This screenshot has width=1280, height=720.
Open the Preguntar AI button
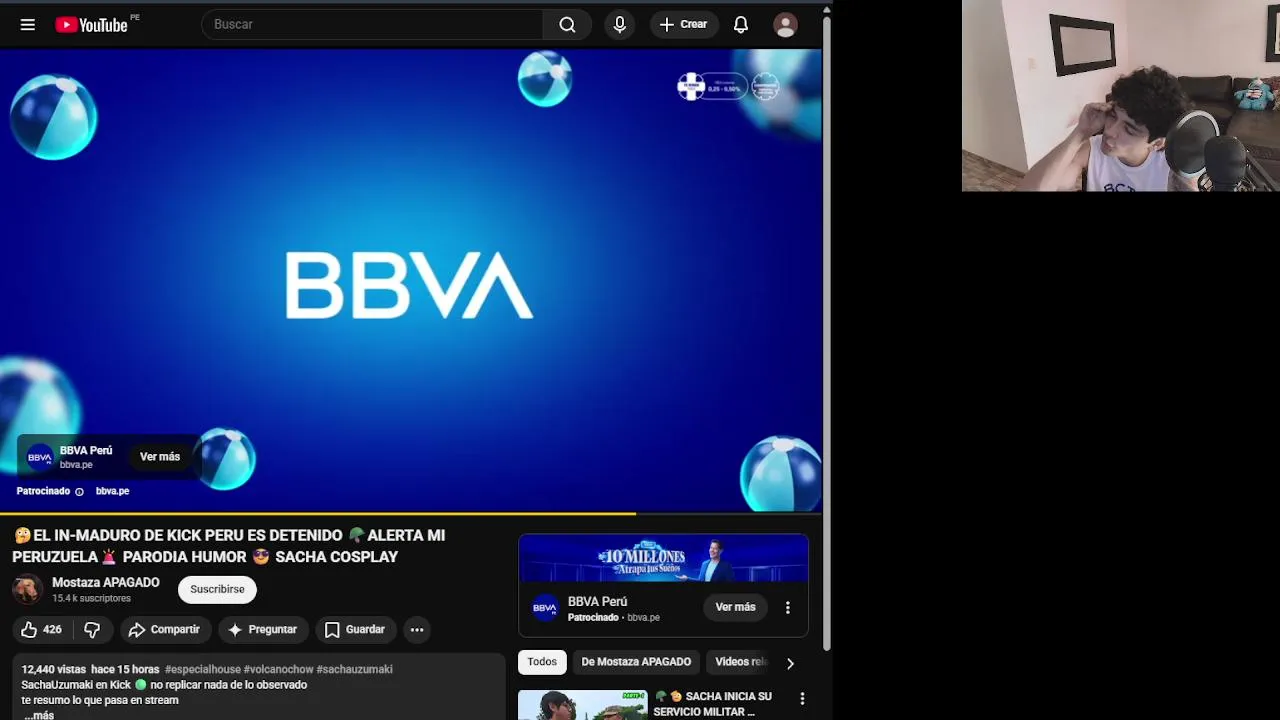262,630
